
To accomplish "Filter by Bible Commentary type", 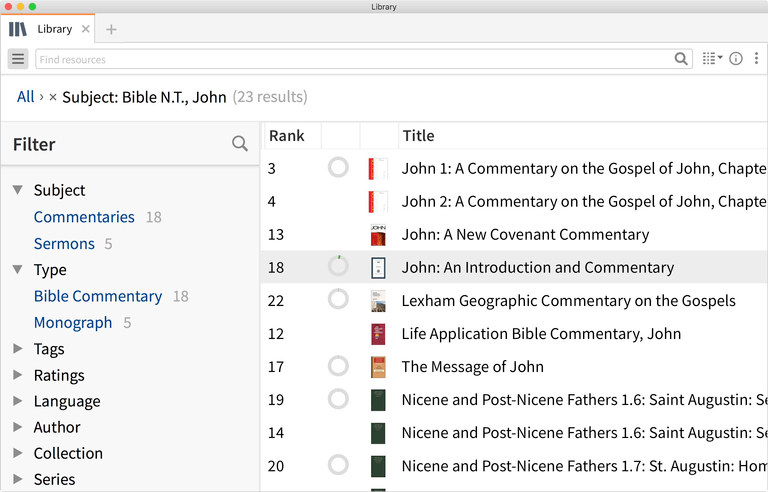I will [x=98, y=296].
